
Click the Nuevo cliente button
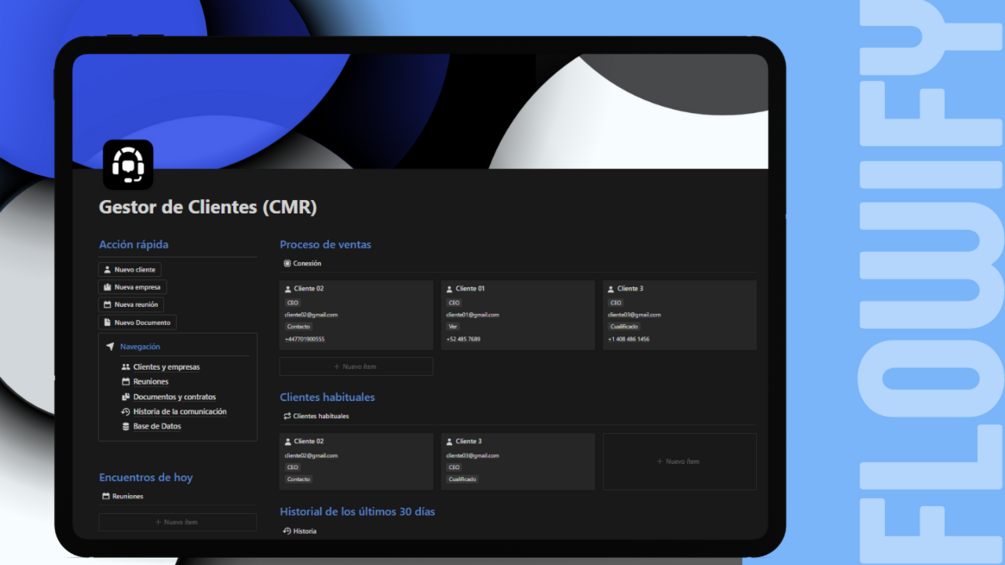129,270
